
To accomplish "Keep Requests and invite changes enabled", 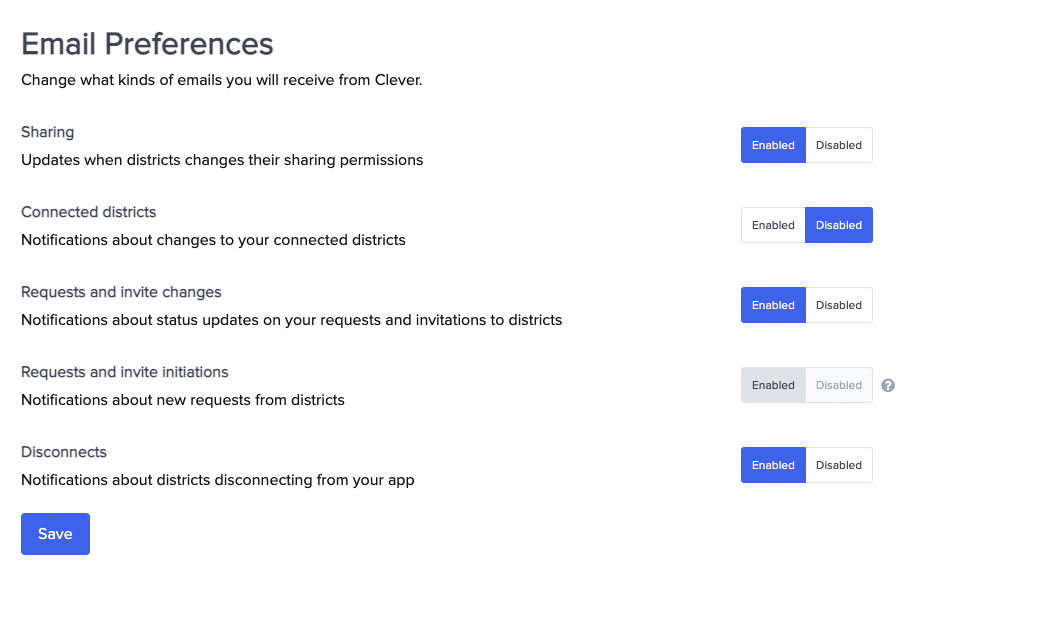I will [772, 305].
